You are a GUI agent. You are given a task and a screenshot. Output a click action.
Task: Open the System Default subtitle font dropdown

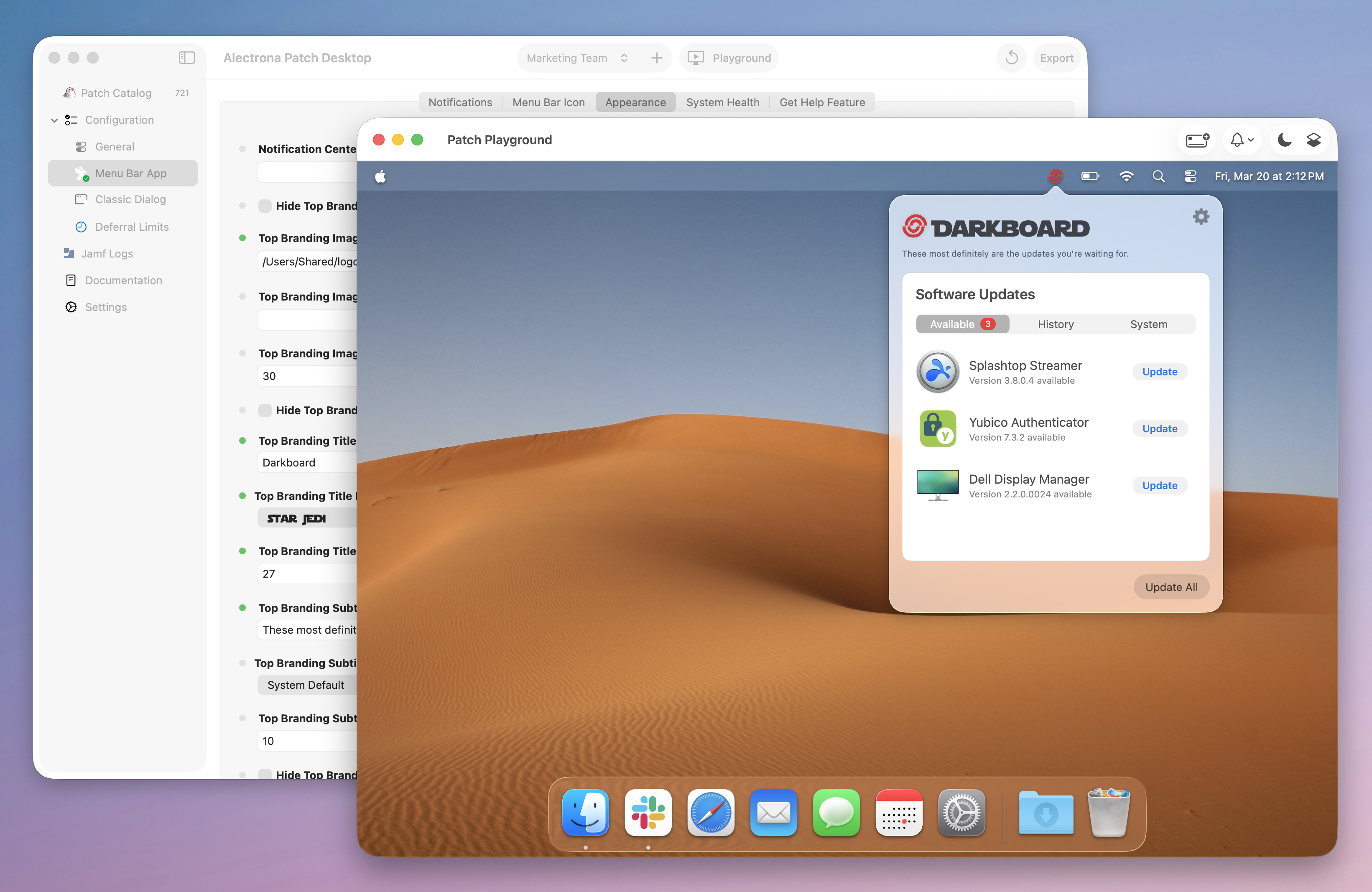pos(307,685)
